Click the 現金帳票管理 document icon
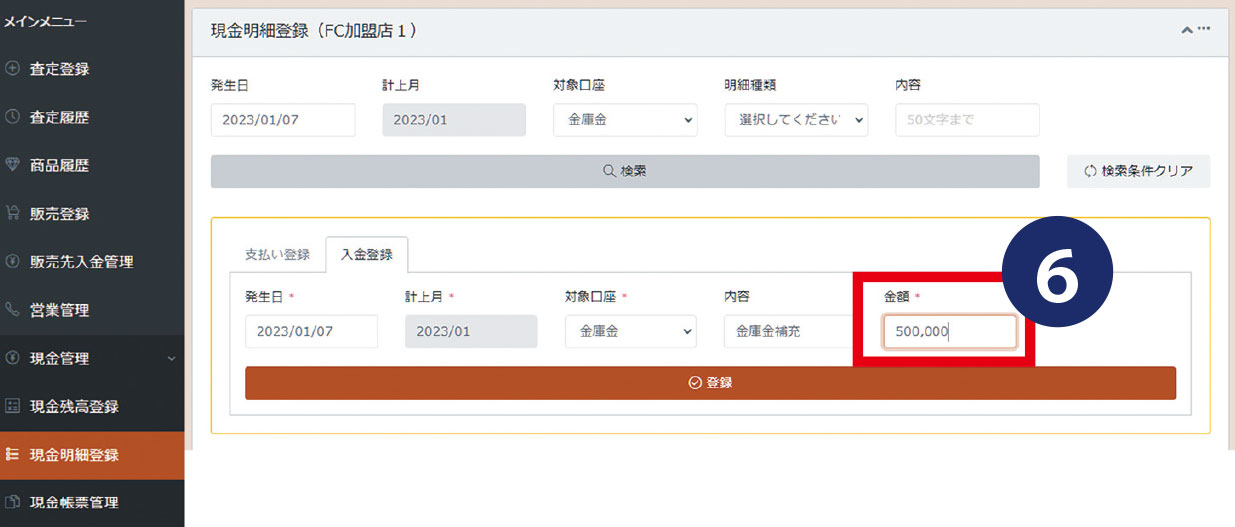 click(12, 502)
